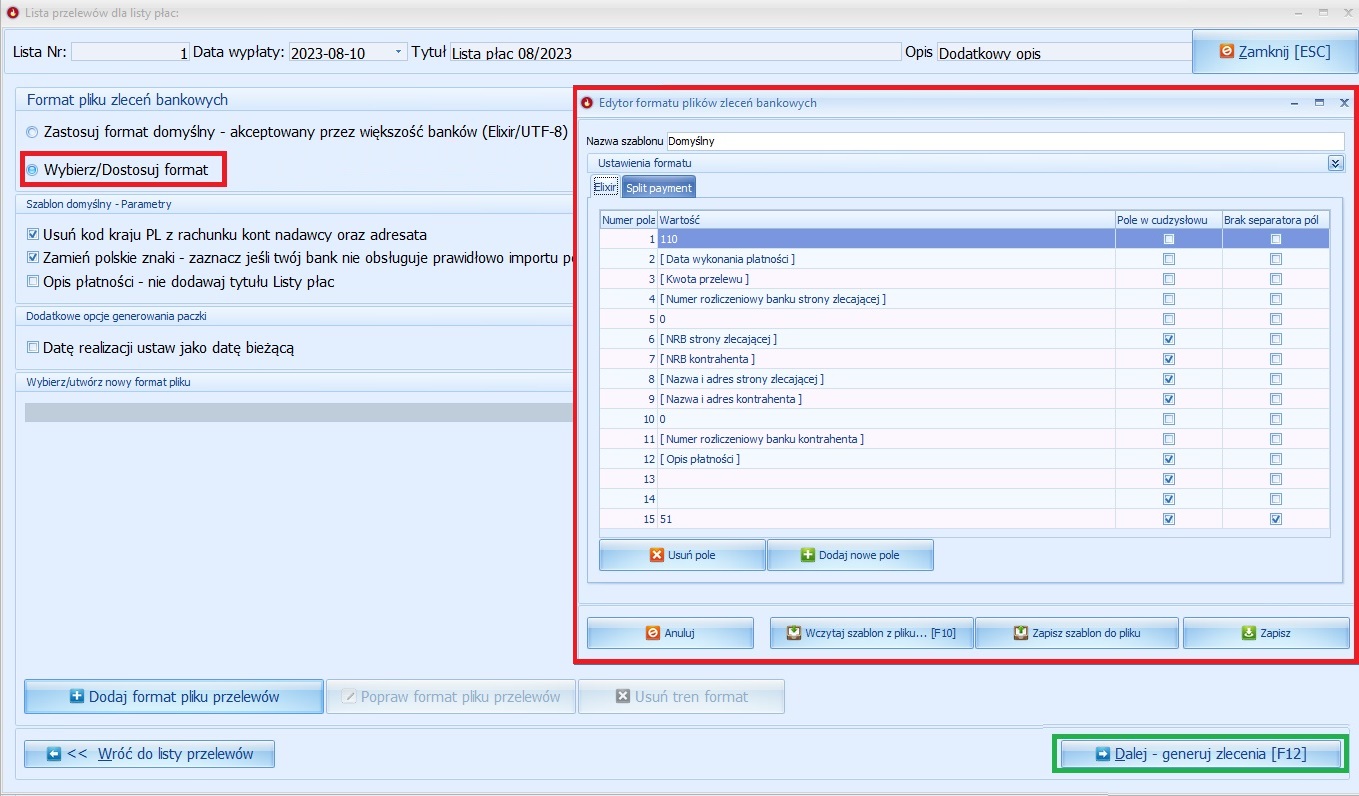
Task: Click the Pole w cudzysłowu column header
Action: 1168,219
